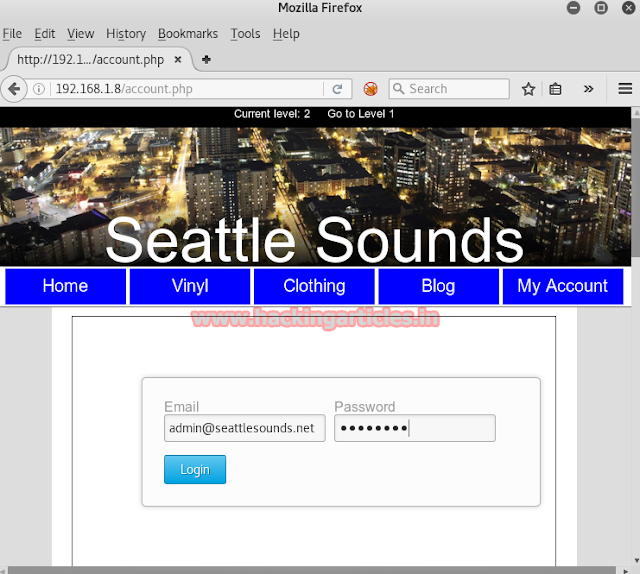Image resolution: width=640 pixels, height=574 pixels.
Task: Expand more toolbar tools chevron
Action: (588, 89)
